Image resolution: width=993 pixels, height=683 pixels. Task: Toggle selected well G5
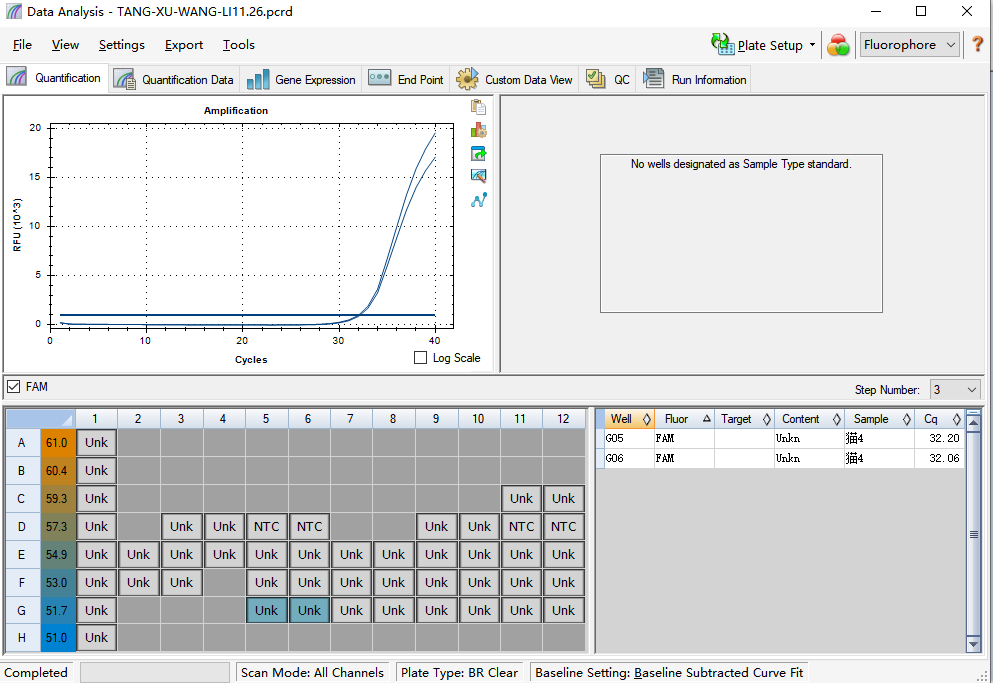(266, 610)
